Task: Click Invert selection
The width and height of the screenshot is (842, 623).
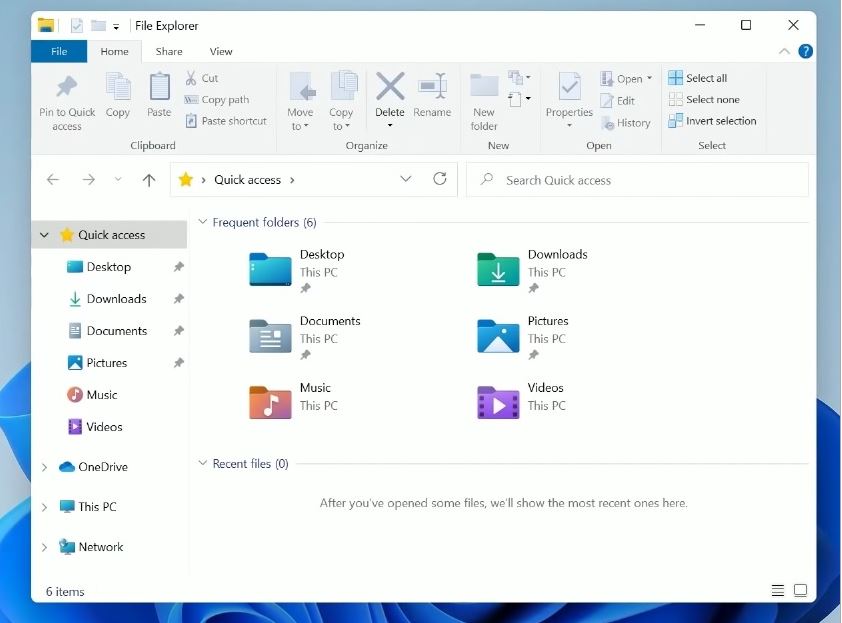Action: coord(712,121)
